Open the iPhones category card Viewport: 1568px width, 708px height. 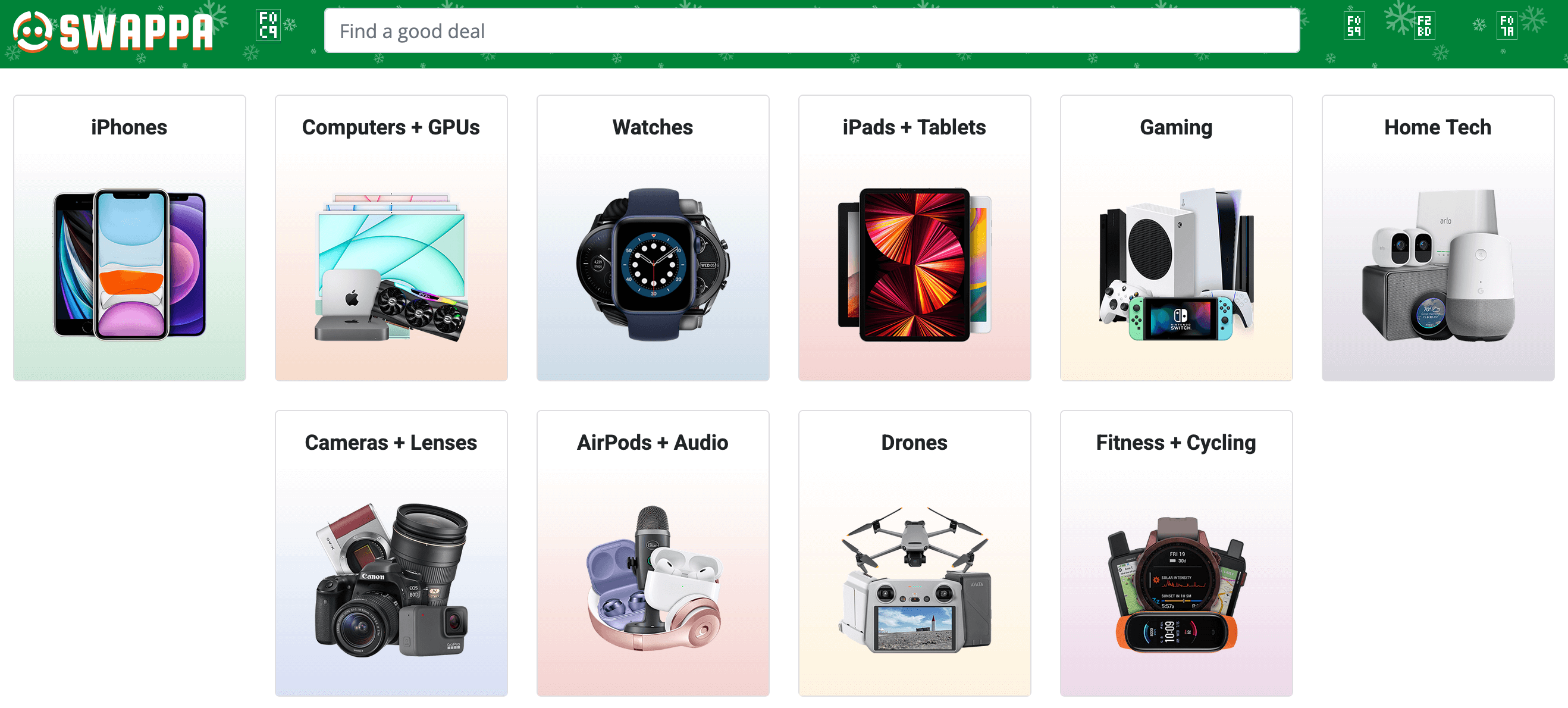(x=130, y=237)
